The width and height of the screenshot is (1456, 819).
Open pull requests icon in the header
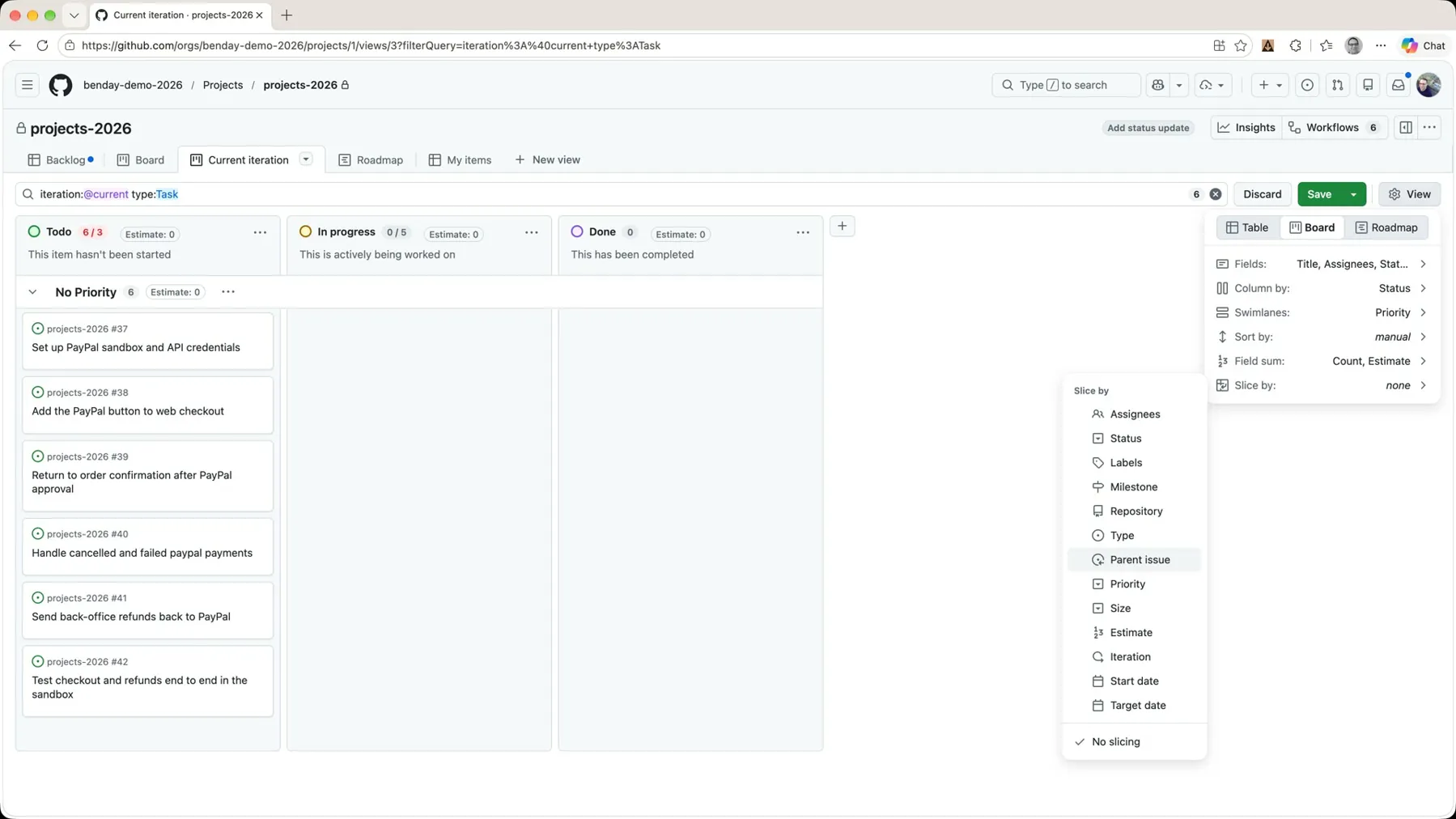[1338, 85]
